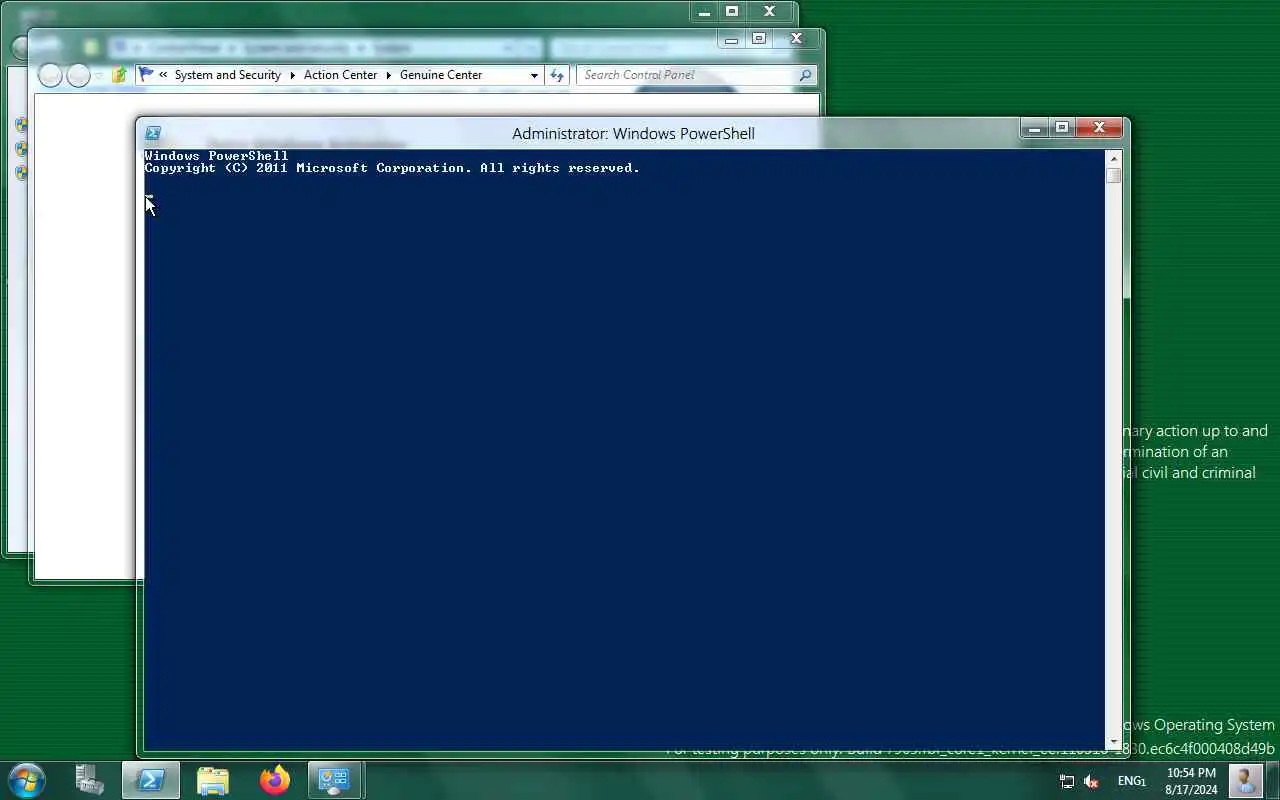1280x800 pixels.
Task: Open File Explorer from the taskbar
Action: [213, 780]
